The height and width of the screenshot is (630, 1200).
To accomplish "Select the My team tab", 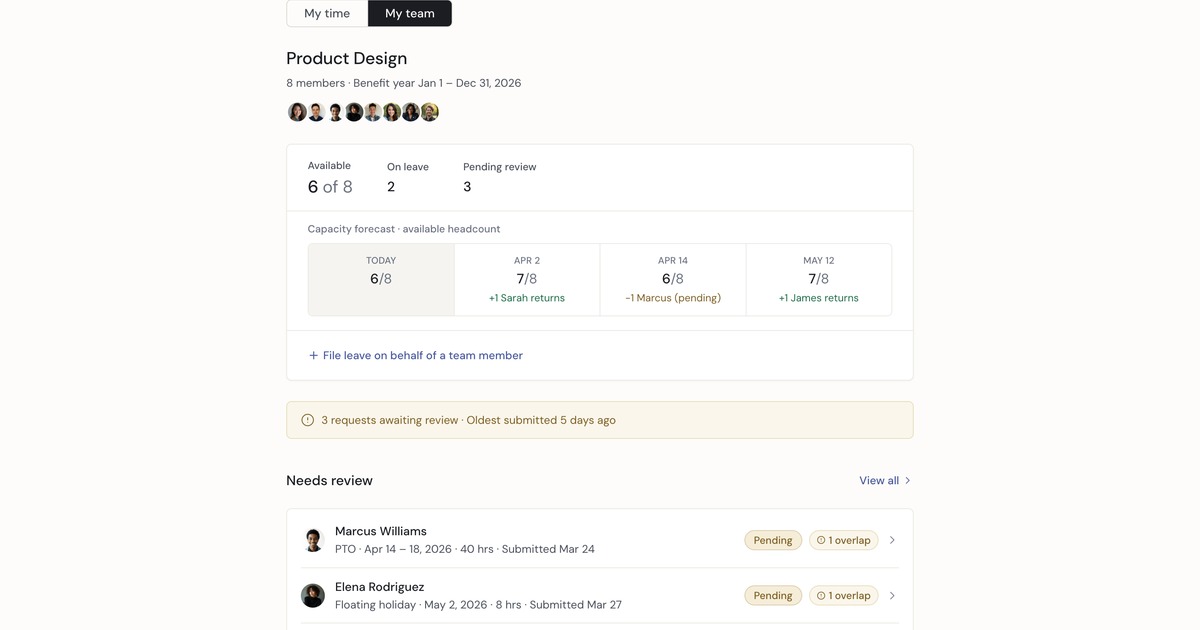I will (x=410, y=13).
